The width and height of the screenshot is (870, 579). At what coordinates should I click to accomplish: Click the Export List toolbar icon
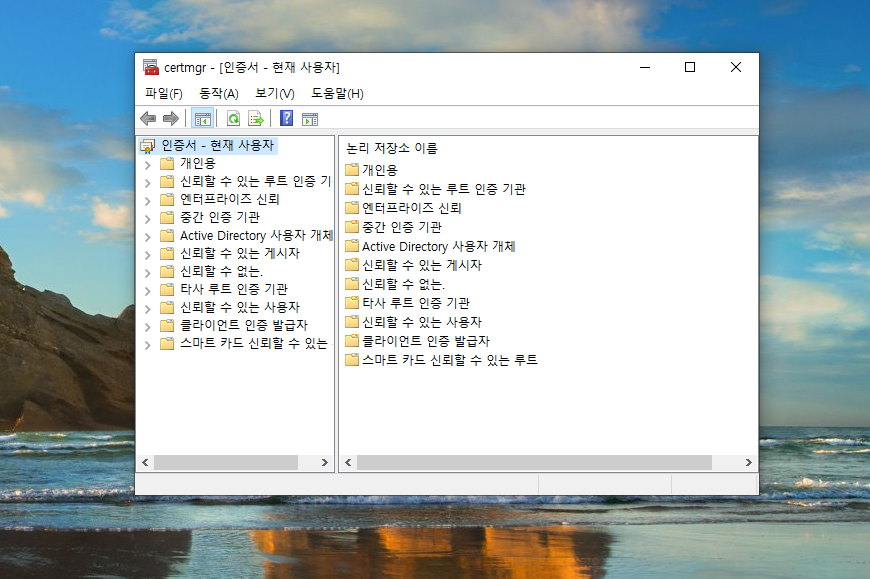click(x=255, y=118)
